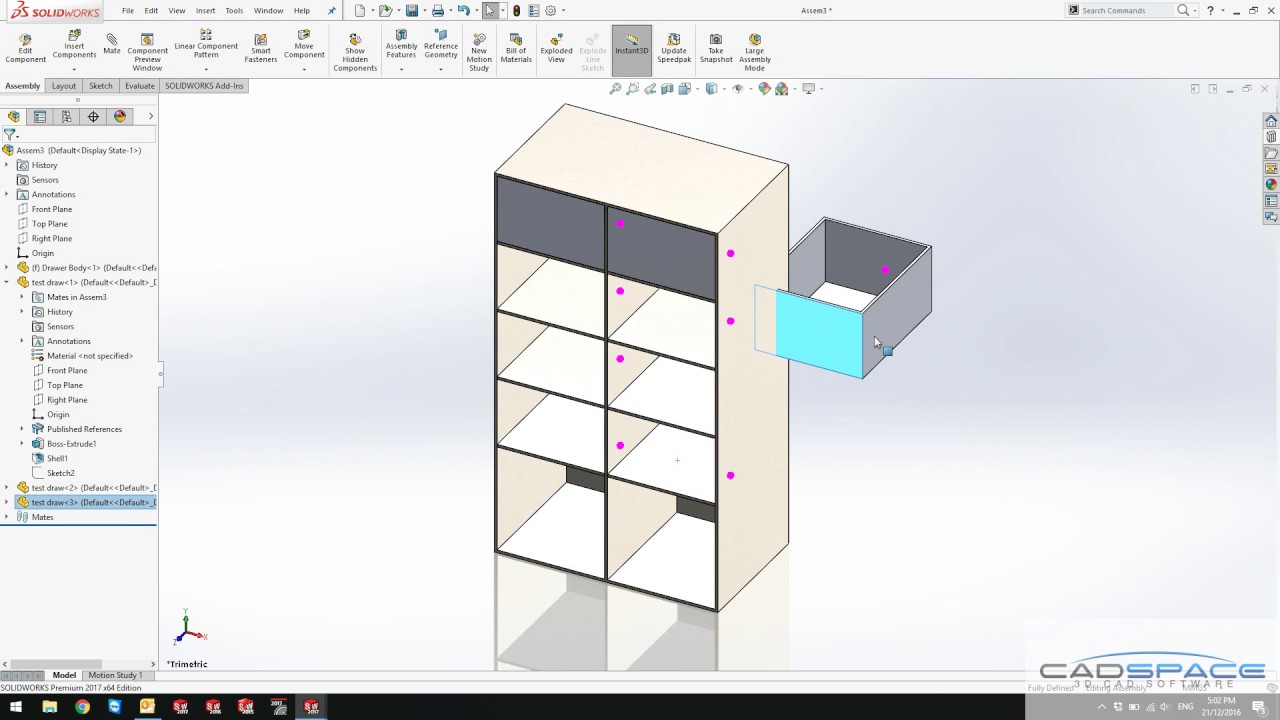1280x720 pixels.
Task: Expand Mates in Assem3 folder
Action: 22,297
